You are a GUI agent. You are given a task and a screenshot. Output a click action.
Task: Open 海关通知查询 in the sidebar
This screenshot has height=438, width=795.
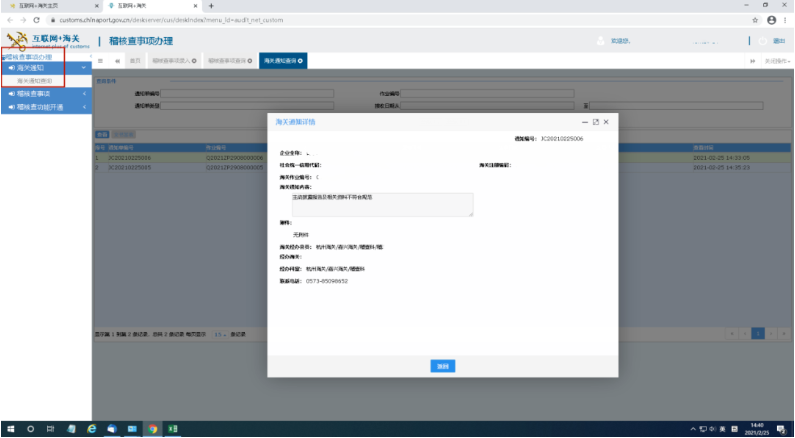(x=34, y=81)
